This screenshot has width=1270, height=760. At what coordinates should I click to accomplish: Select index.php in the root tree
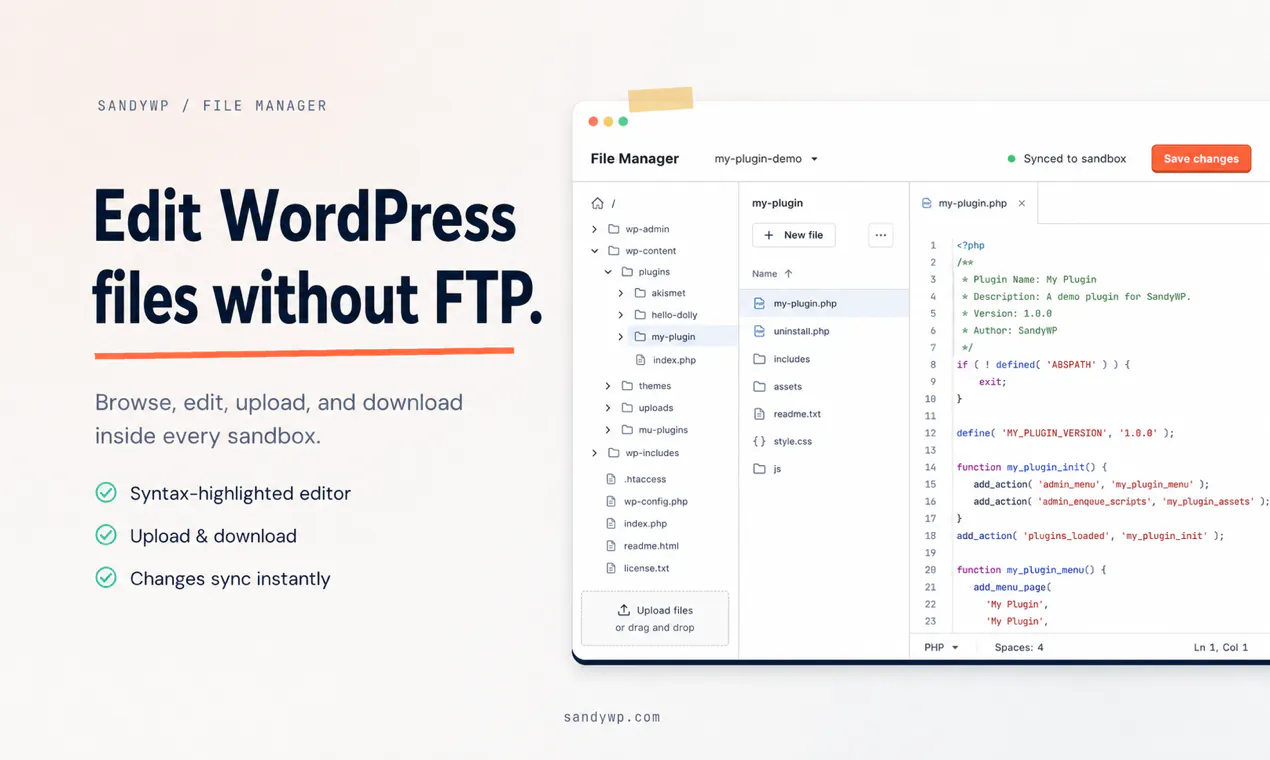click(x=645, y=524)
